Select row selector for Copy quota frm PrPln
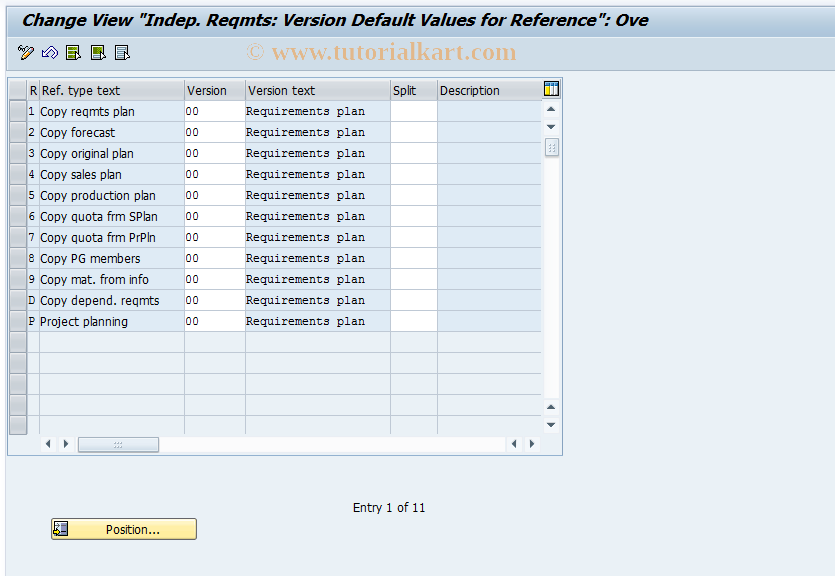The width and height of the screenshot is (835, 576). click(18, 237)
